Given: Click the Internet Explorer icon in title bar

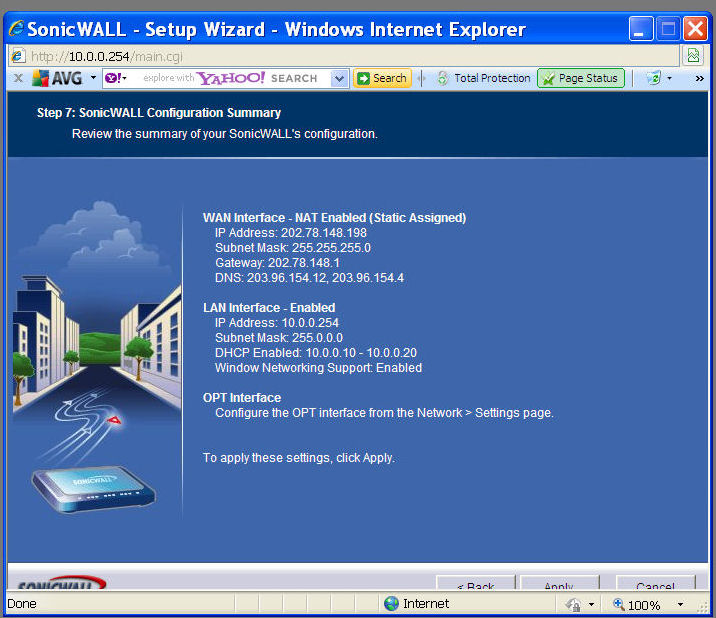Looking at the screenshot, I should click(16, 29).
